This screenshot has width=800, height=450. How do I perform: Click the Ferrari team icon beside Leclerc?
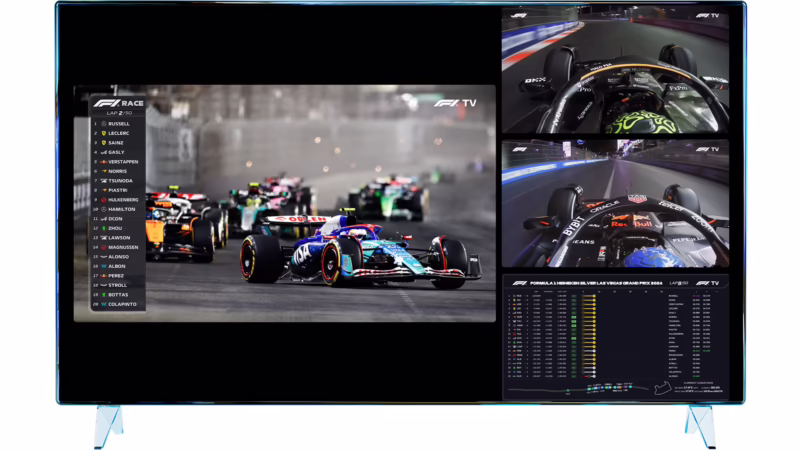click(103, 133)
